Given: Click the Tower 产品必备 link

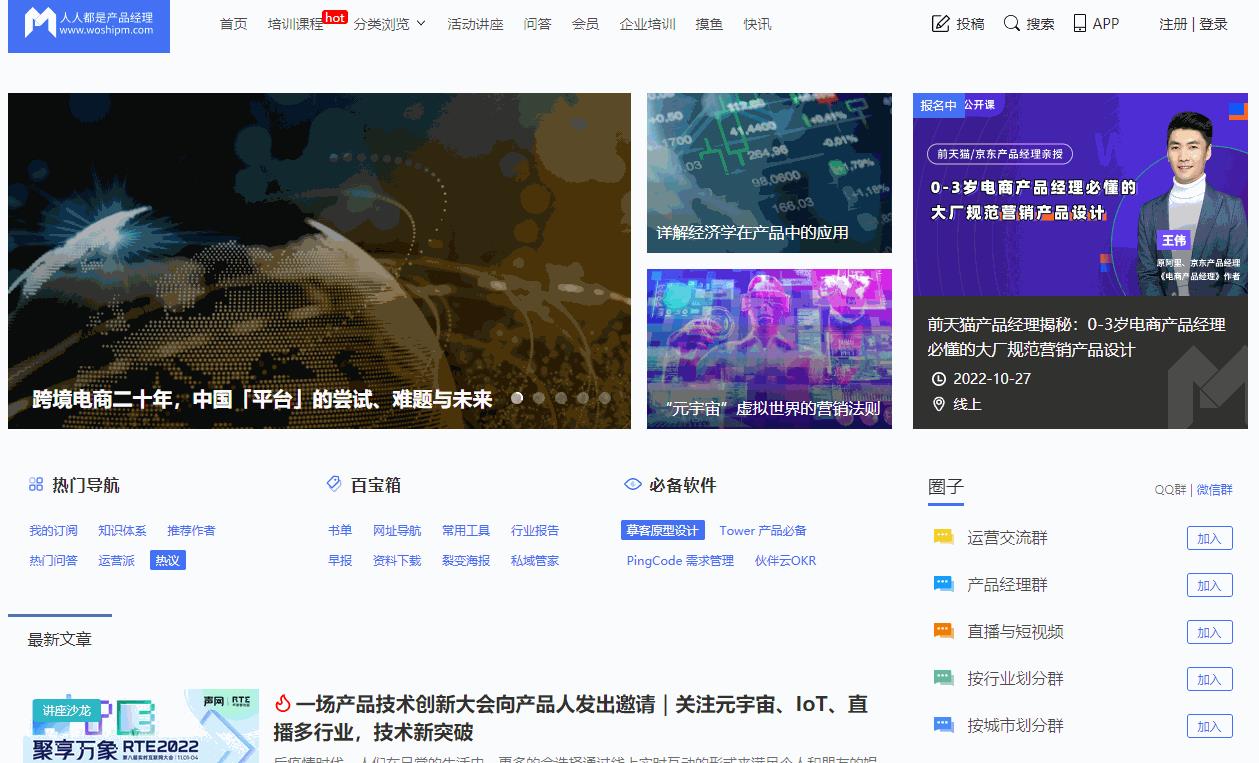Looking at the screenshot, I should (x=763, y=530).
